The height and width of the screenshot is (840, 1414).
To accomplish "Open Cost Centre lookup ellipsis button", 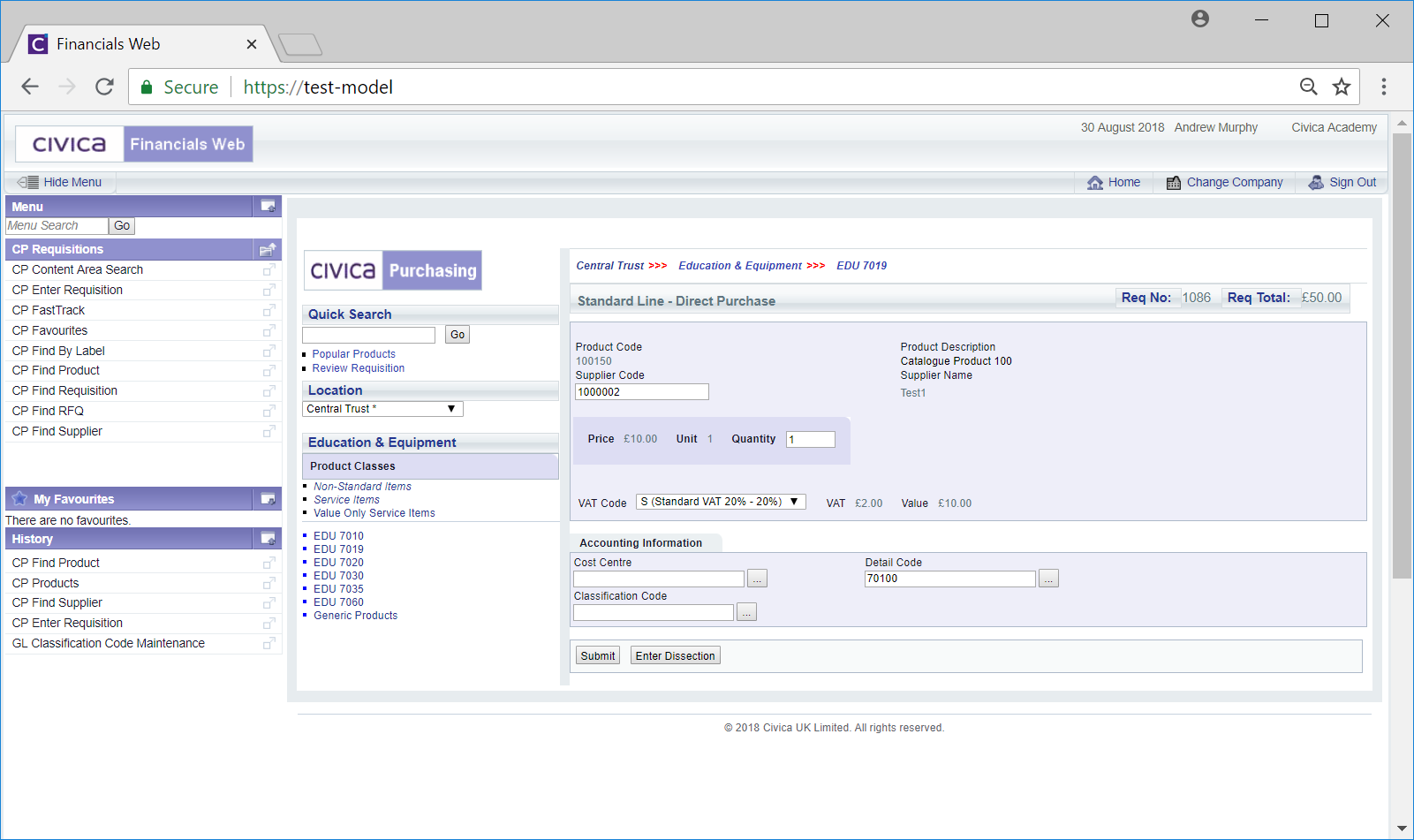I will click(757, 579).
